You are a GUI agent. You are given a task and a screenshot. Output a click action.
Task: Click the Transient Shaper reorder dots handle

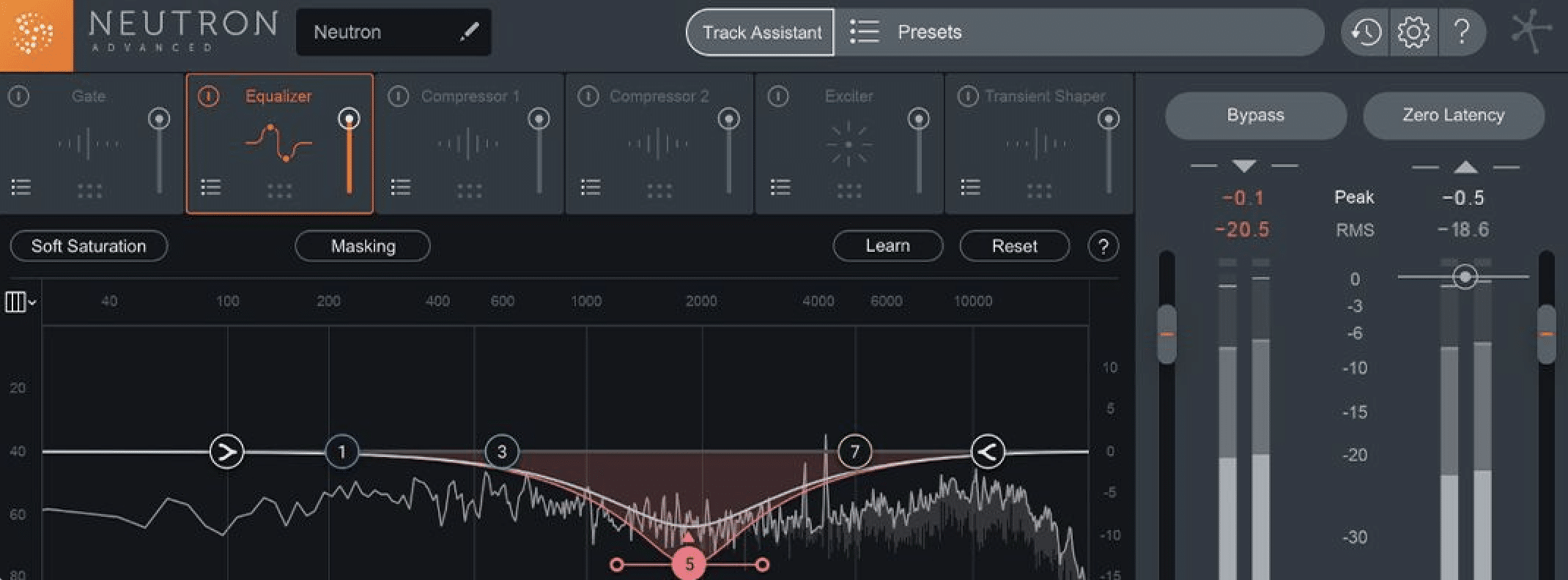click(x=1038, y=191)
